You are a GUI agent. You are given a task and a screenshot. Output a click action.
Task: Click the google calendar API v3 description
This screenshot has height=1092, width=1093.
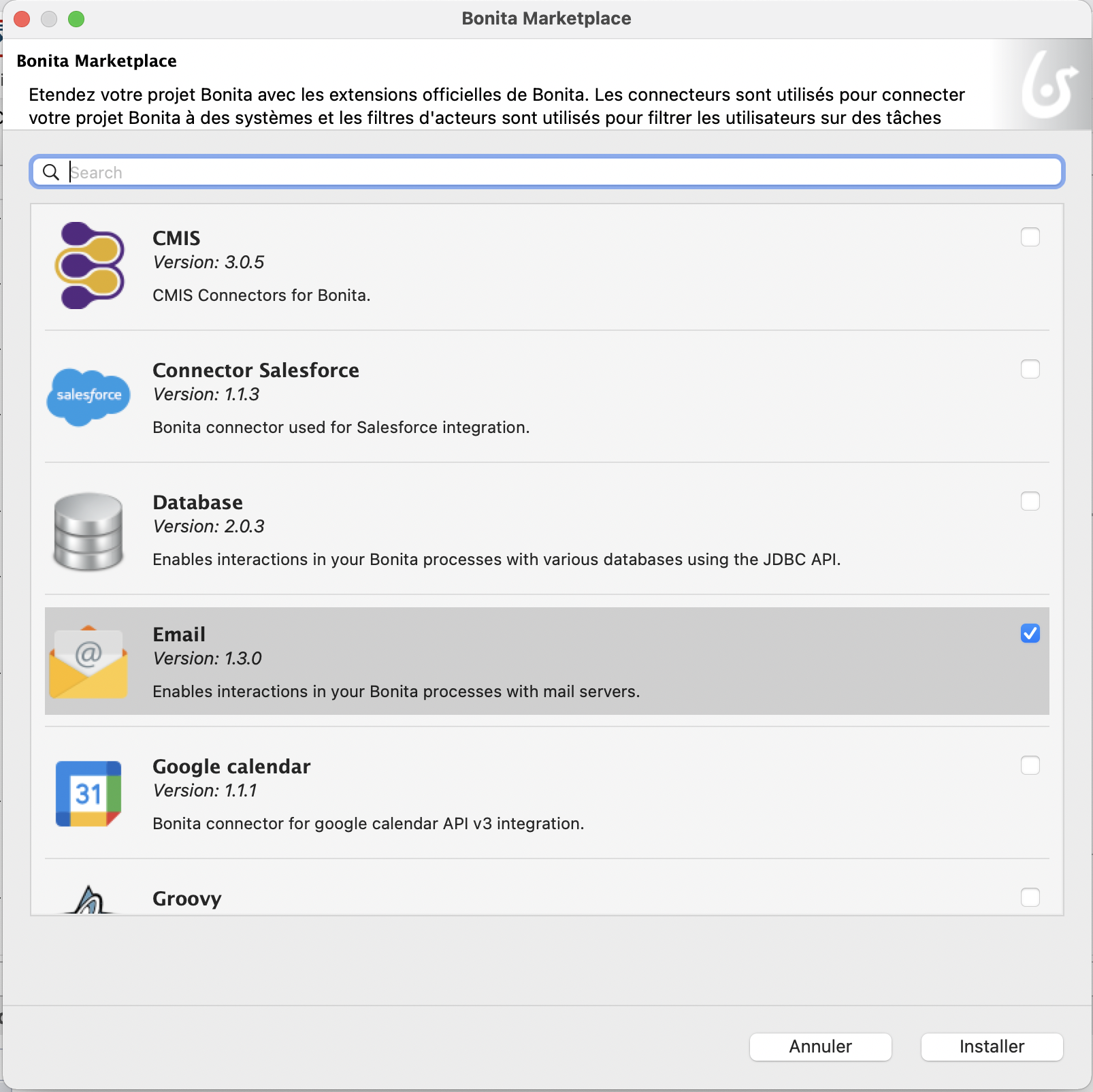click(368, 824)
